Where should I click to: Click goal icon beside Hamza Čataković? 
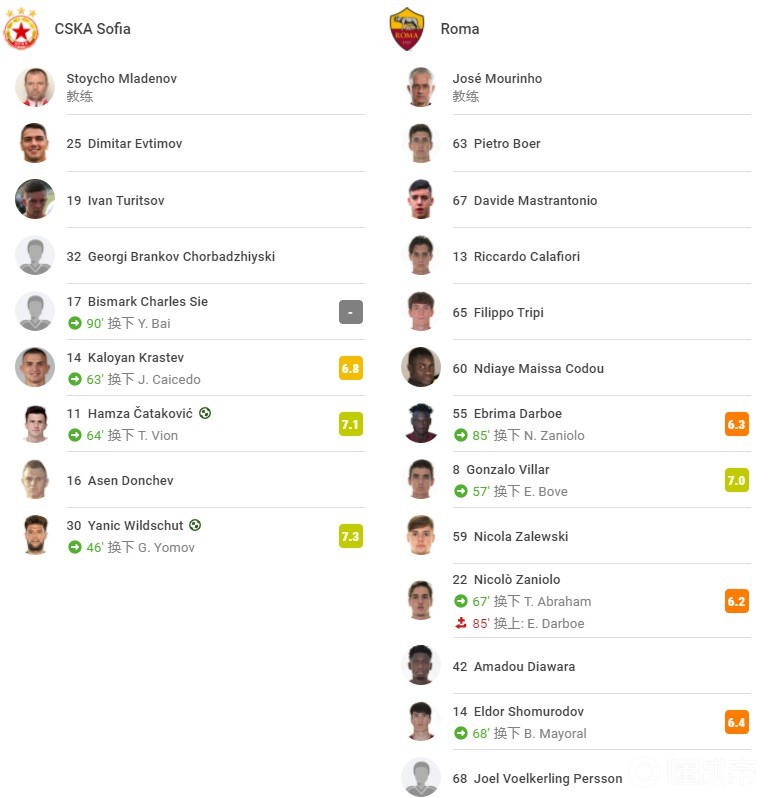click(x=205, y=413)
